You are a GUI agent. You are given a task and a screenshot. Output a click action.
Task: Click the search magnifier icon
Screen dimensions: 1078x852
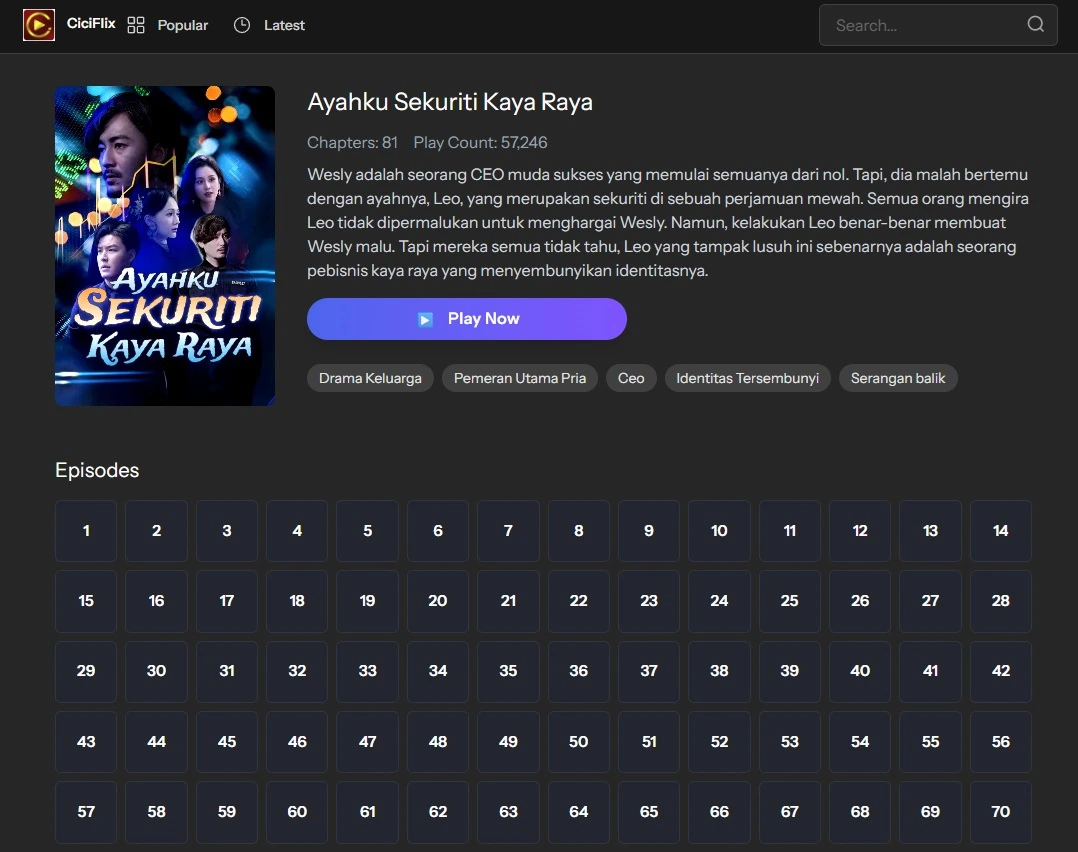tap(1035, 25)
